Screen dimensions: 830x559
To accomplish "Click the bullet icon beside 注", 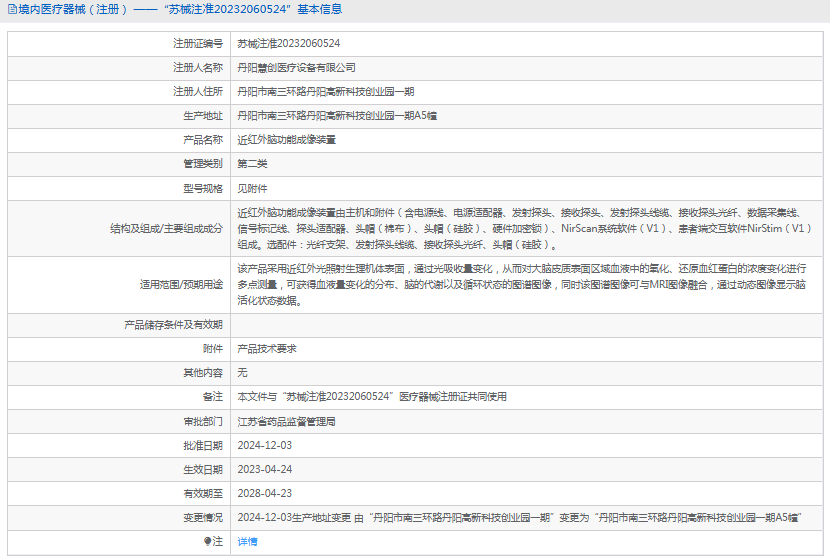I will (x=207, y=541).
